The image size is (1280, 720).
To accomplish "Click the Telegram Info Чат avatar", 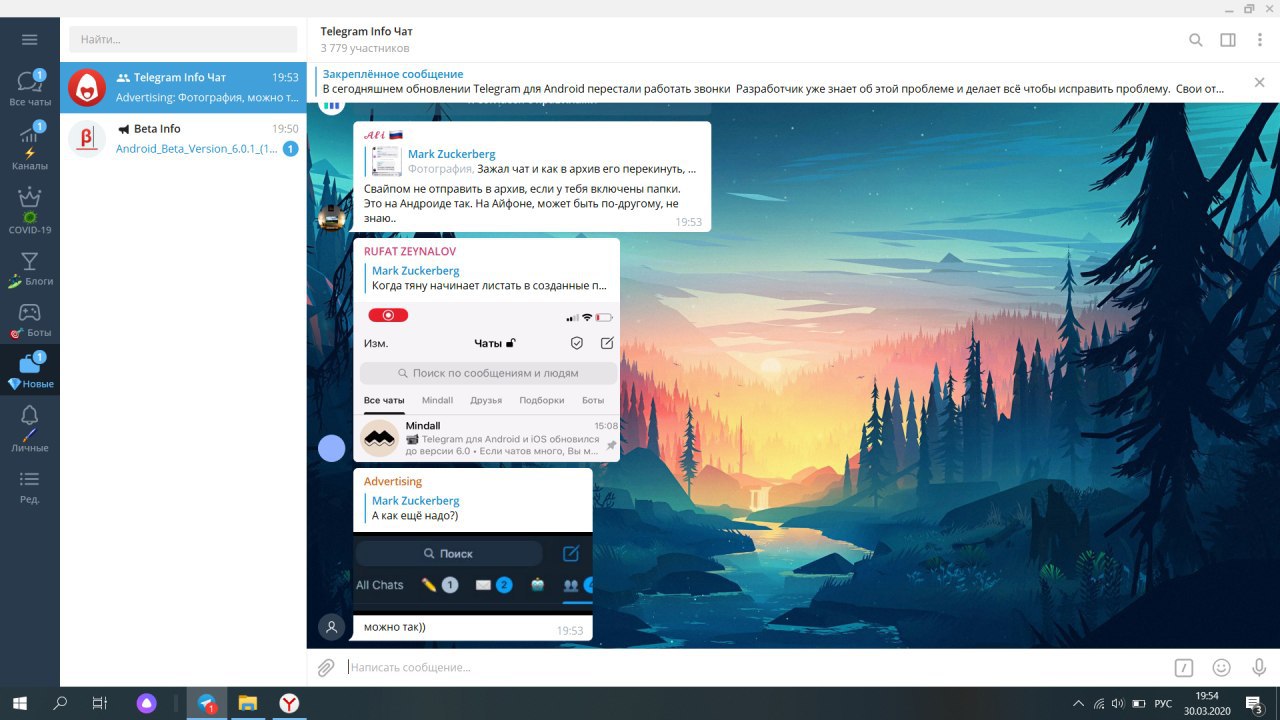I will [x=87, y=88].
